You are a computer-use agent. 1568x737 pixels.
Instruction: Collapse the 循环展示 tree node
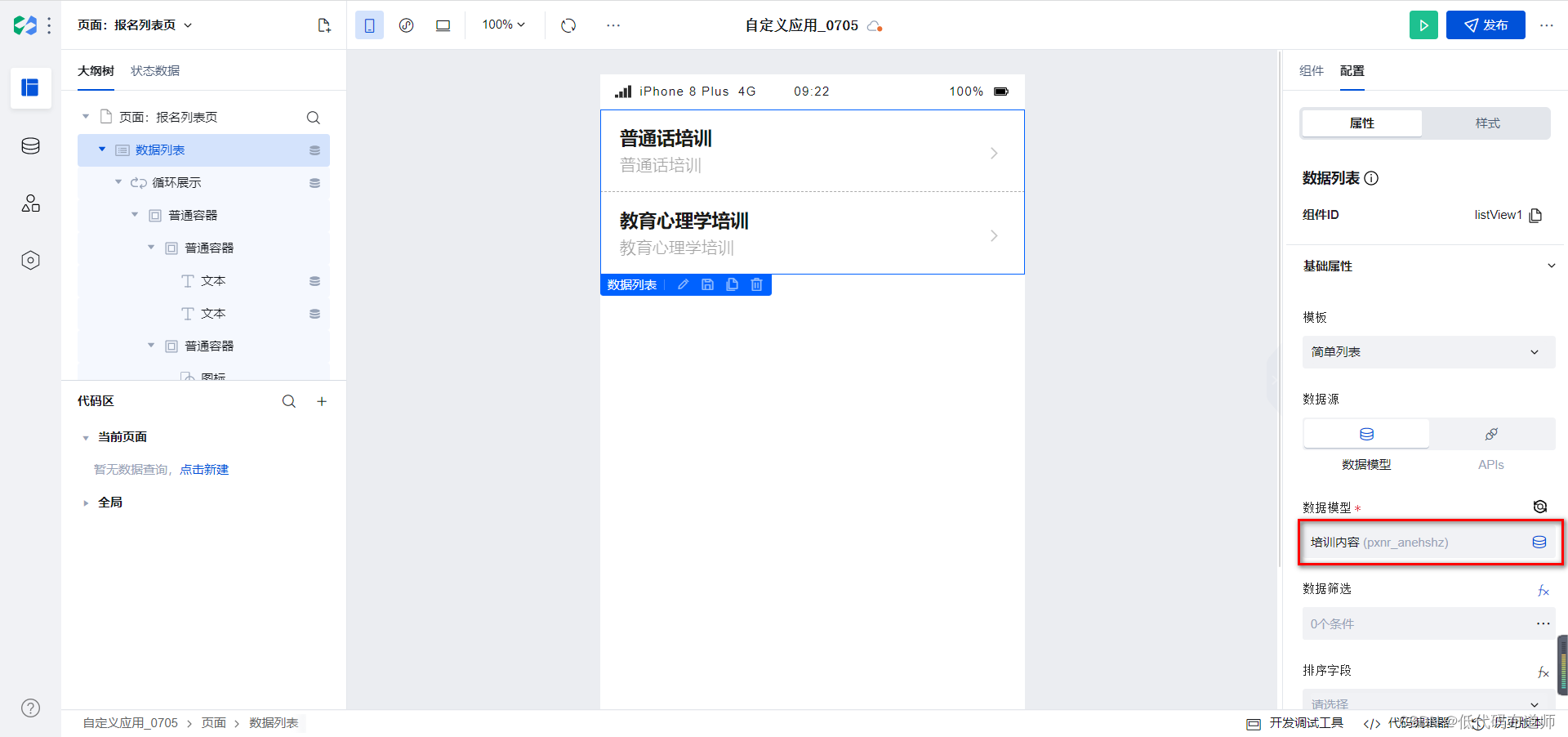(118, 182)
